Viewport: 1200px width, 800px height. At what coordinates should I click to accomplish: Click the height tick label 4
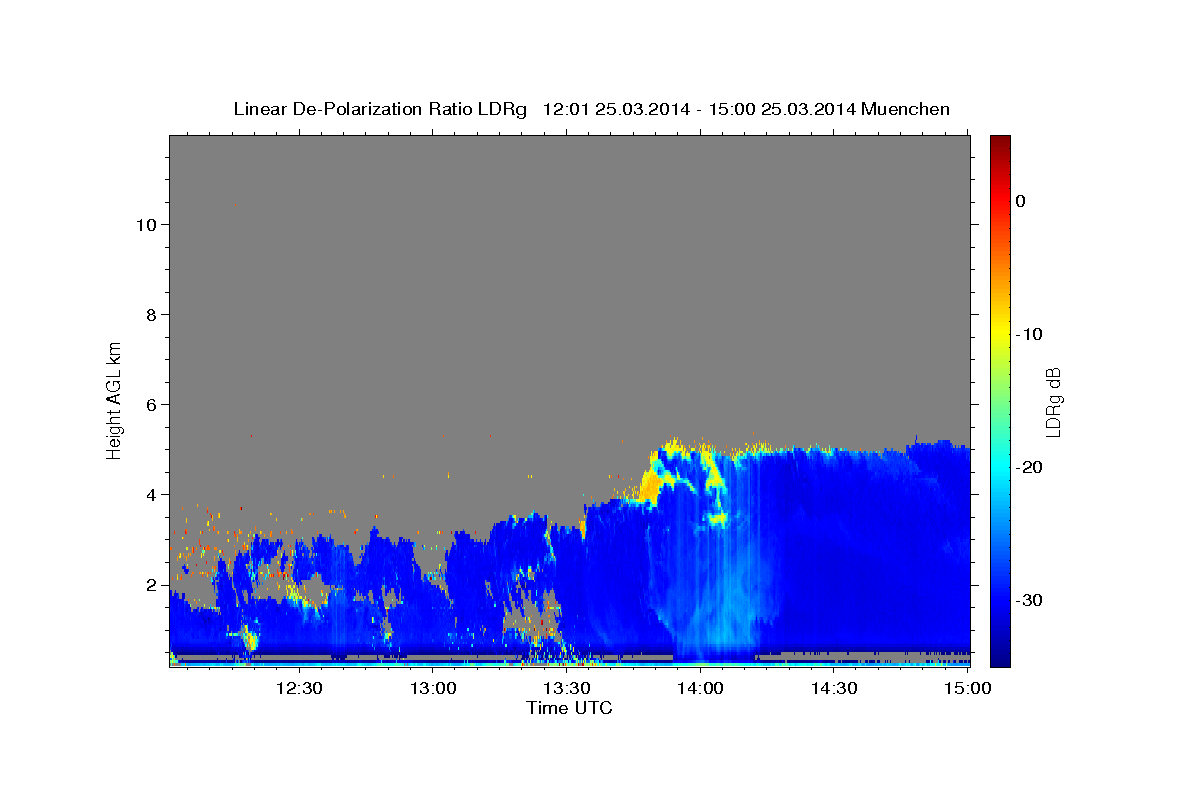151,494
